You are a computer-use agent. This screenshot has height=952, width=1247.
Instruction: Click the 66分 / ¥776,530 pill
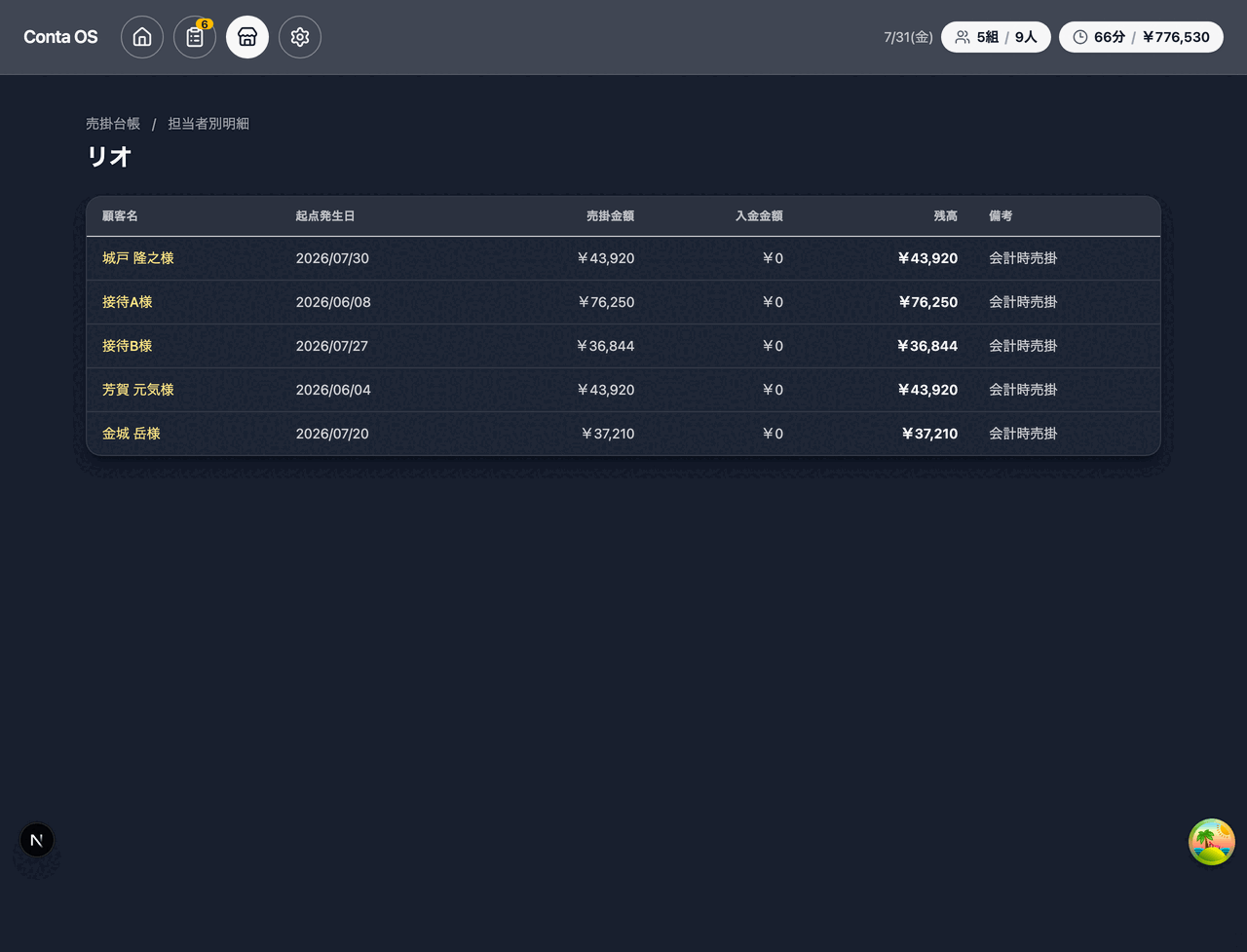(1141, 37)
